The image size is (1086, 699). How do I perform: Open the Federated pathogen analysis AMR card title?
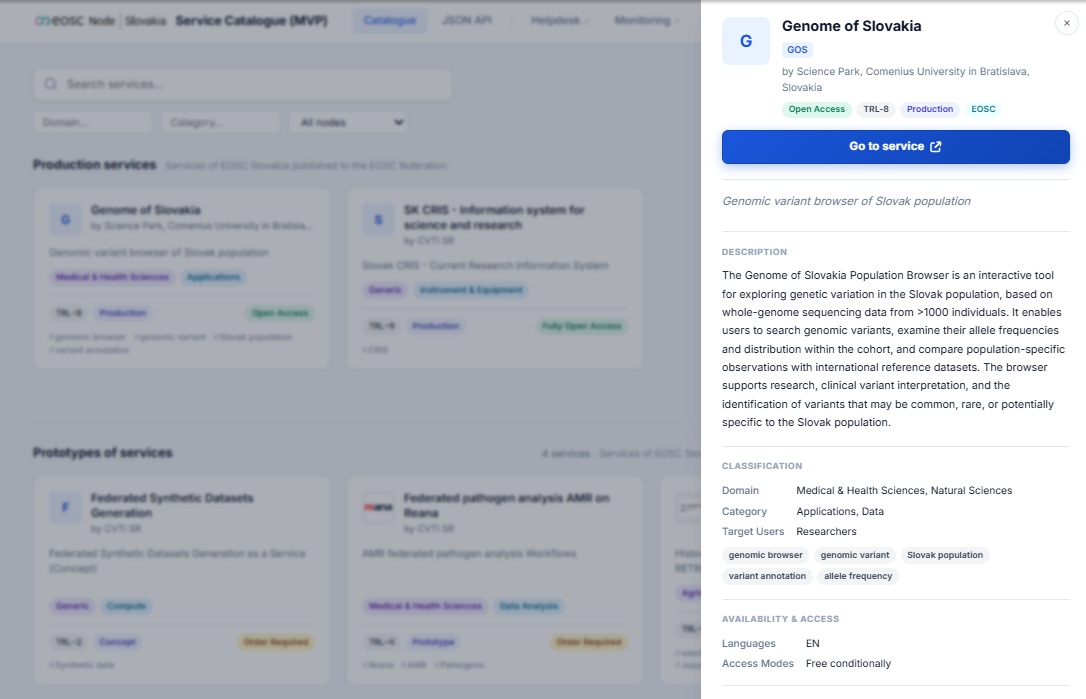point(506,505)
